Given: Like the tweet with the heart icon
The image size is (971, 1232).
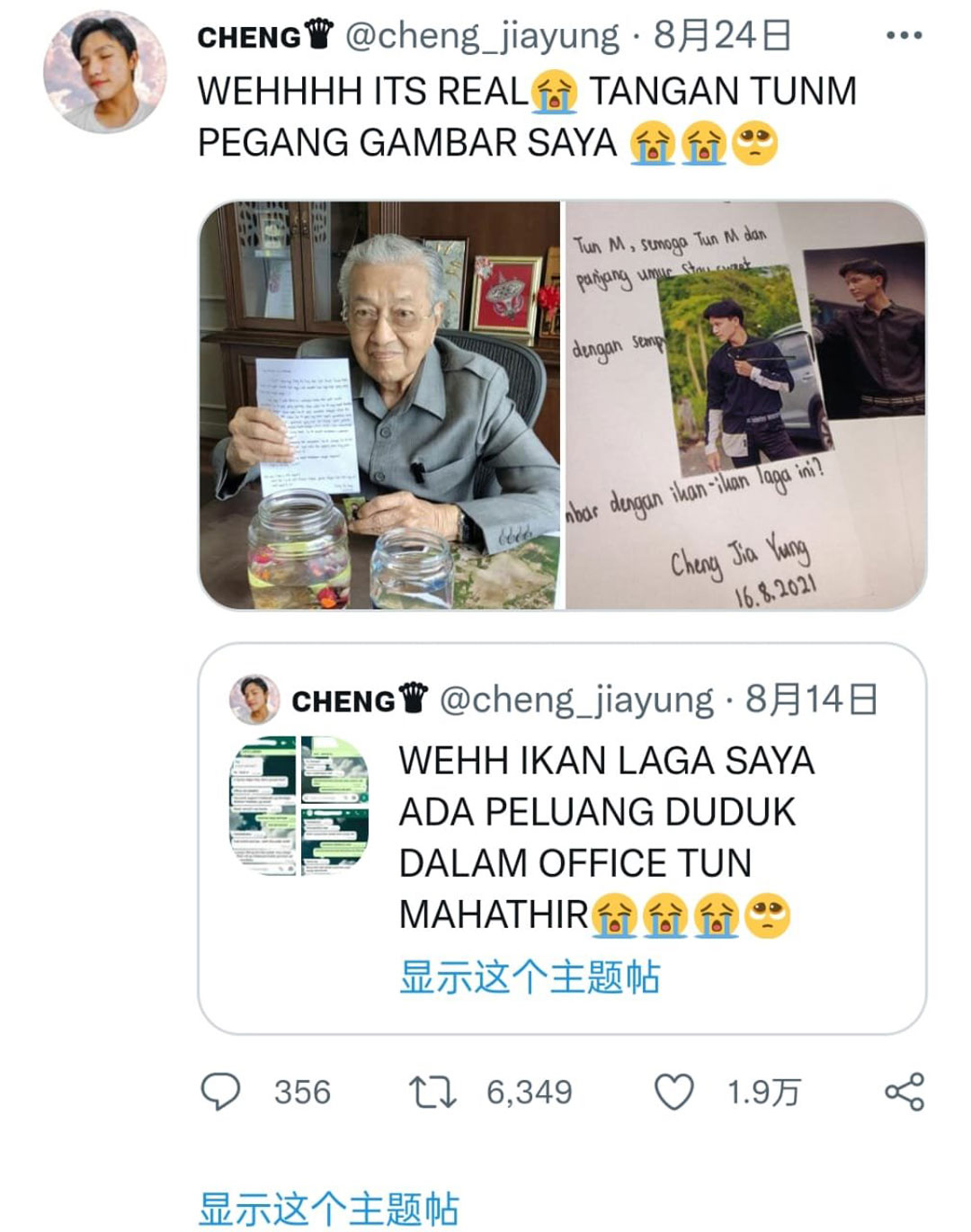Looking at the screenshot, I should (x=673, y=1093).
